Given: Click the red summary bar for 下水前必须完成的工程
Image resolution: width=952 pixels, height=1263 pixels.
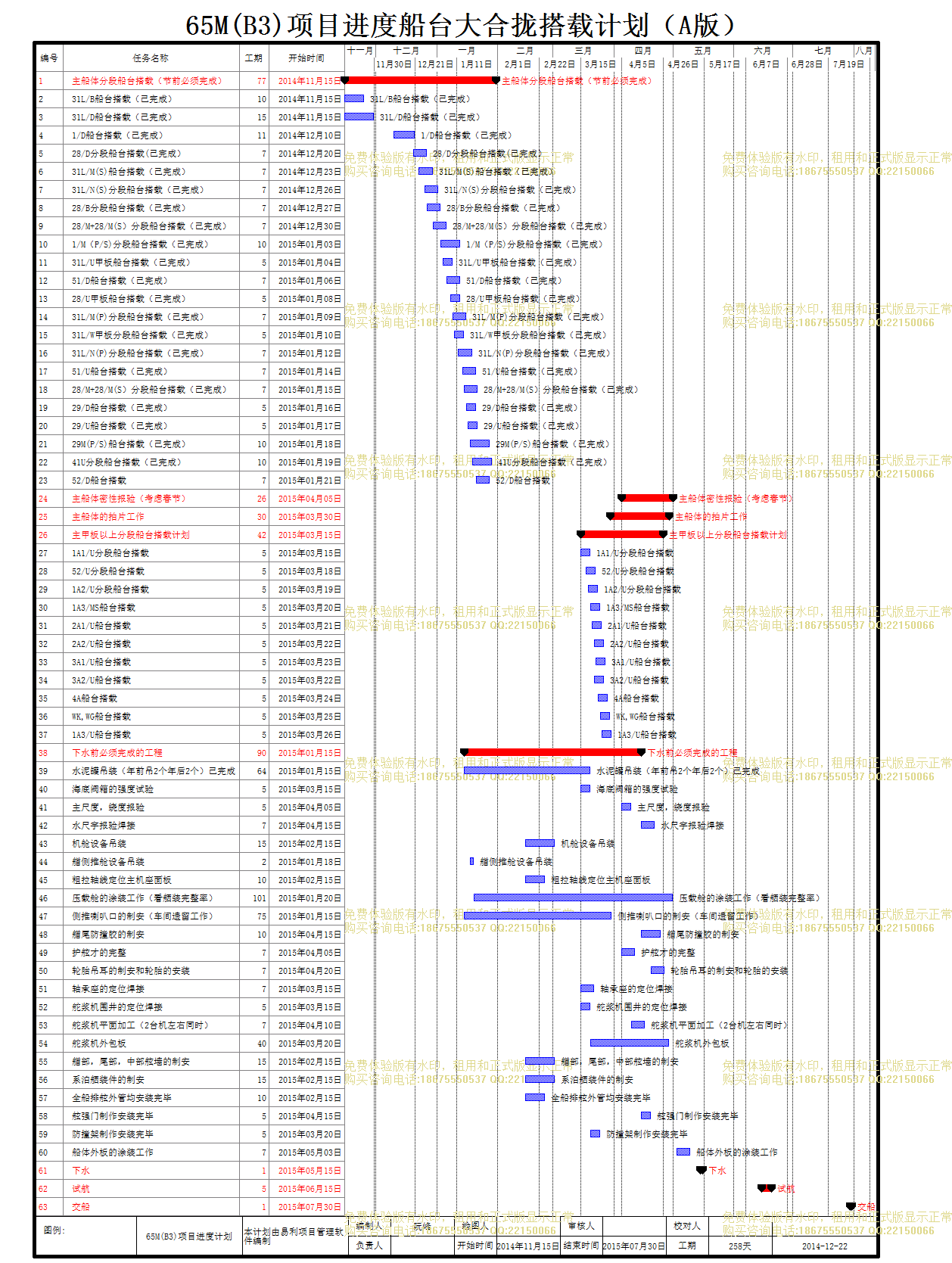Looking at the screenshot, I should 552,751.
